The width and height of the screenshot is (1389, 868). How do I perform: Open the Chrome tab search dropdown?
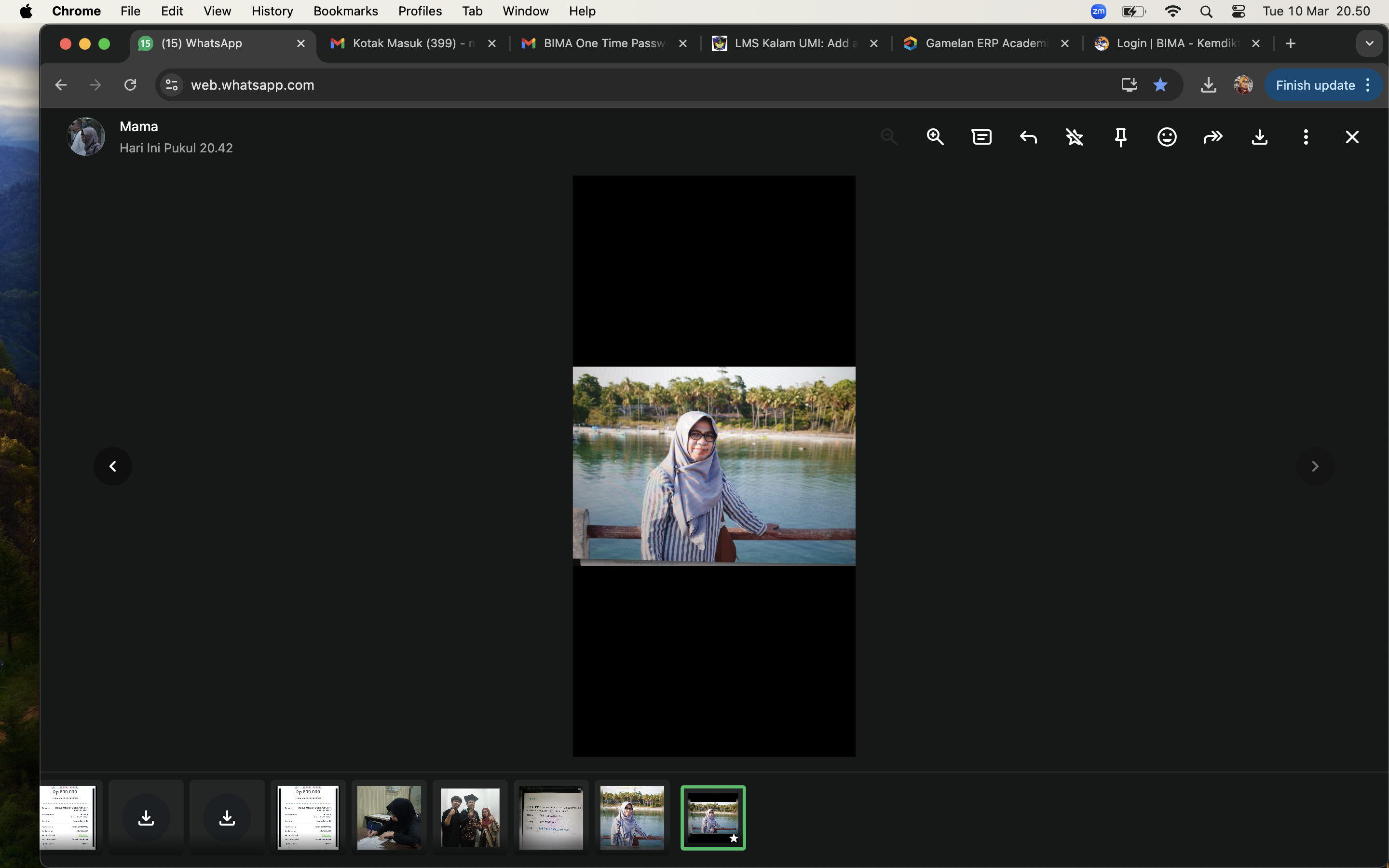pos(1370,43)
